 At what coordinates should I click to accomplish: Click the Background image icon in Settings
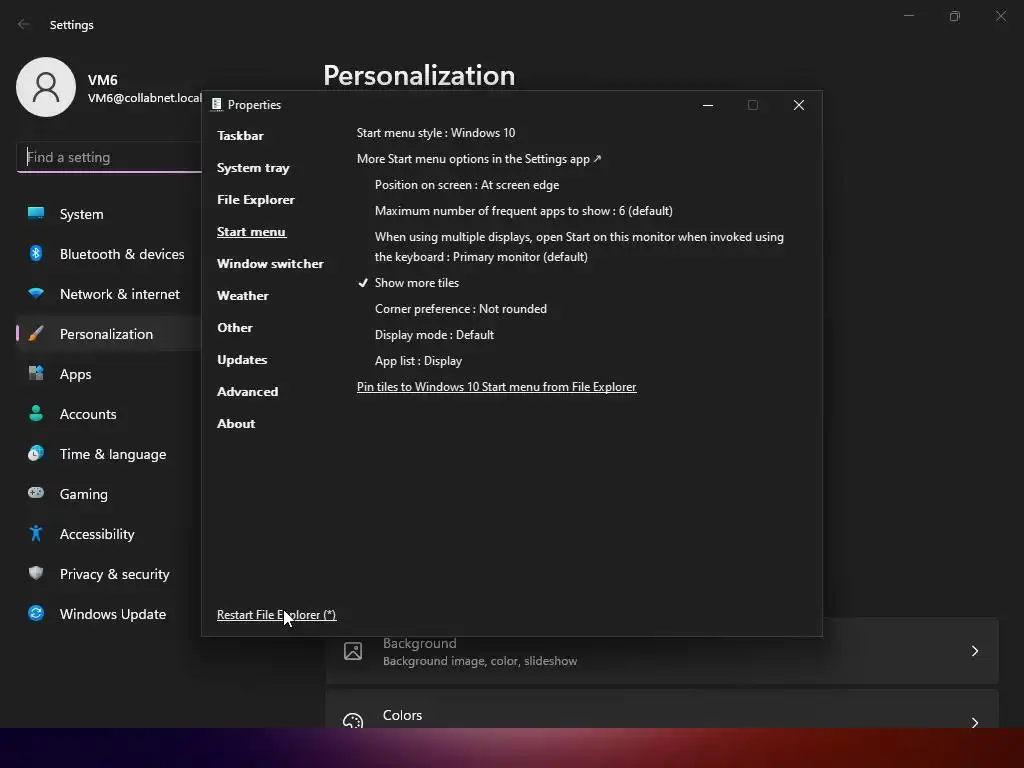[x=353, y=651]
